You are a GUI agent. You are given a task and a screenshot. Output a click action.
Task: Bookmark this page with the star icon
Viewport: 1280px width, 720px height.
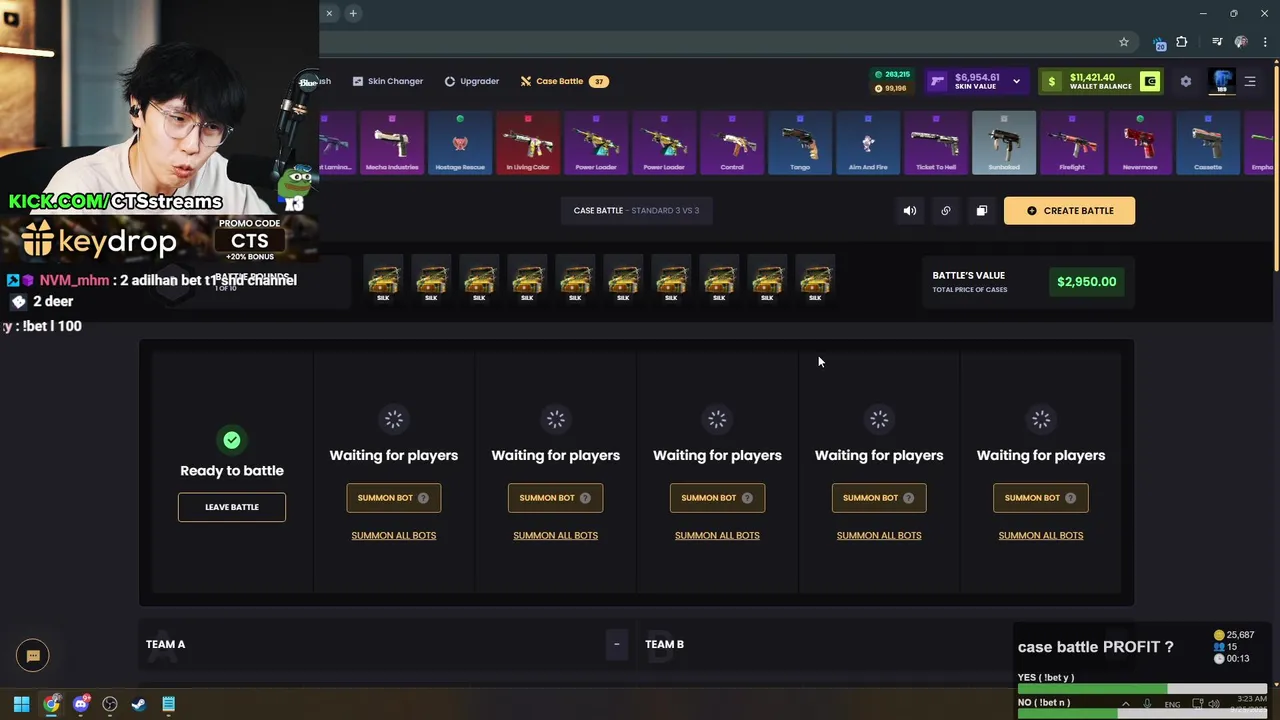tap(1124, 42)
